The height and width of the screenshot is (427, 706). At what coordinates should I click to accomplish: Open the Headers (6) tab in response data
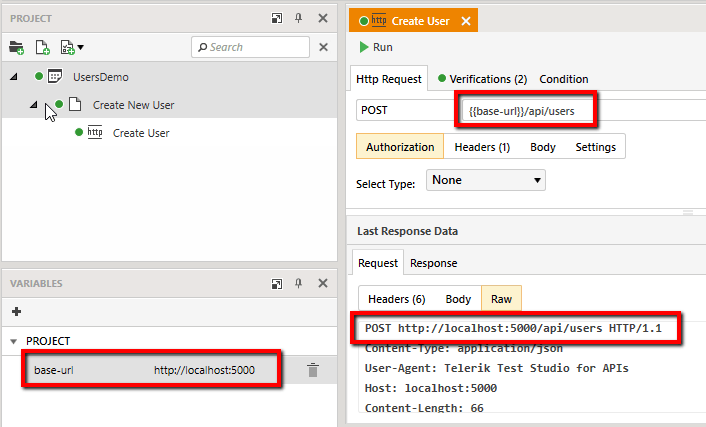pos(397,299)
